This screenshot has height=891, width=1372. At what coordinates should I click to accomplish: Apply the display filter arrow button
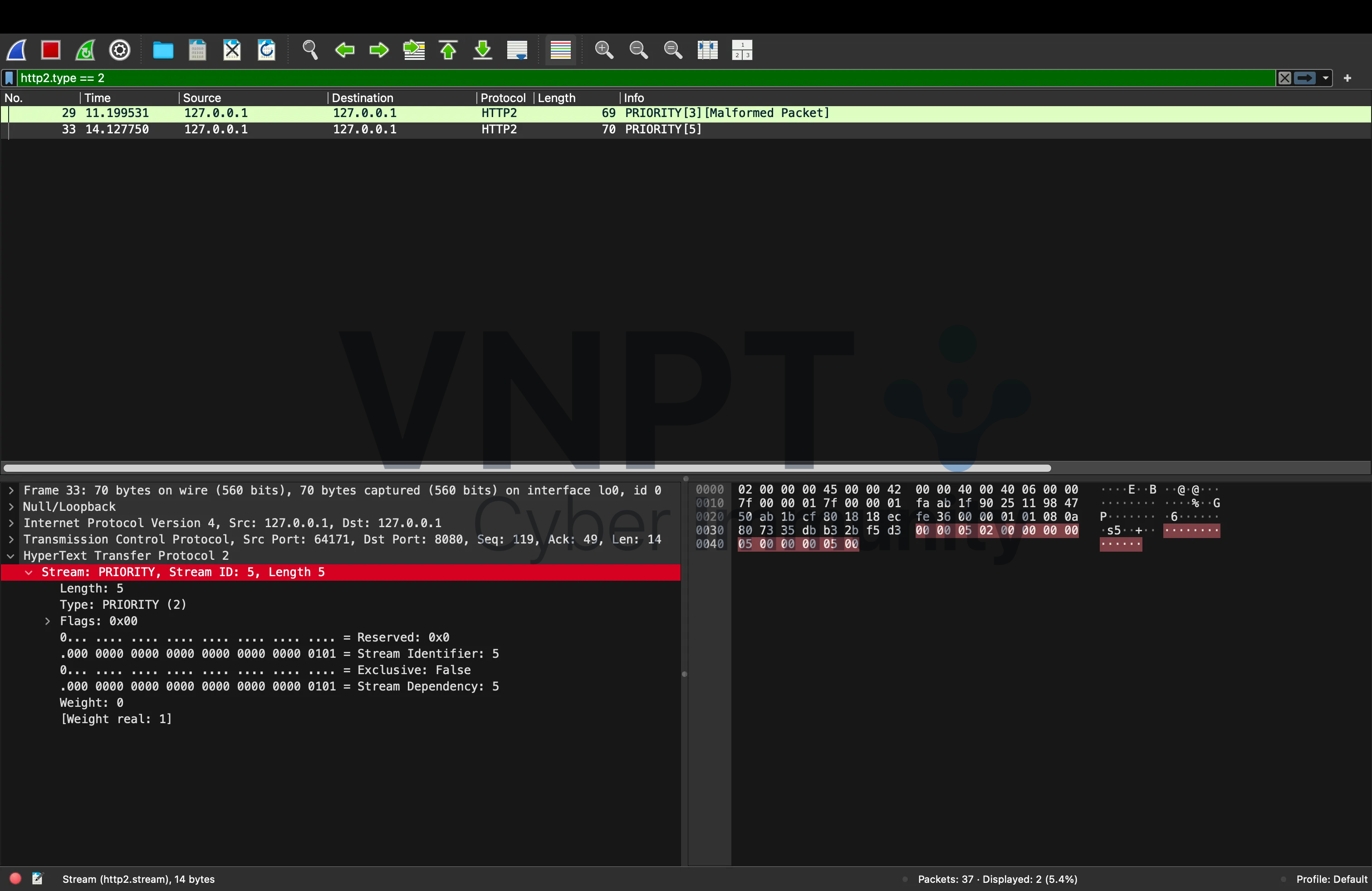[1305, 78]
